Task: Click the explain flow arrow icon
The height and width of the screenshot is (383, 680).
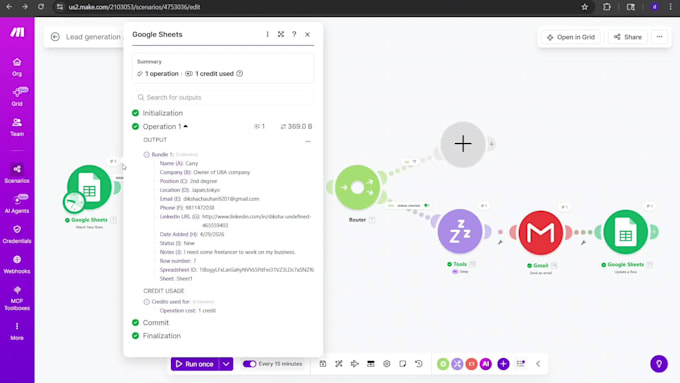Action: coord(355,364)
